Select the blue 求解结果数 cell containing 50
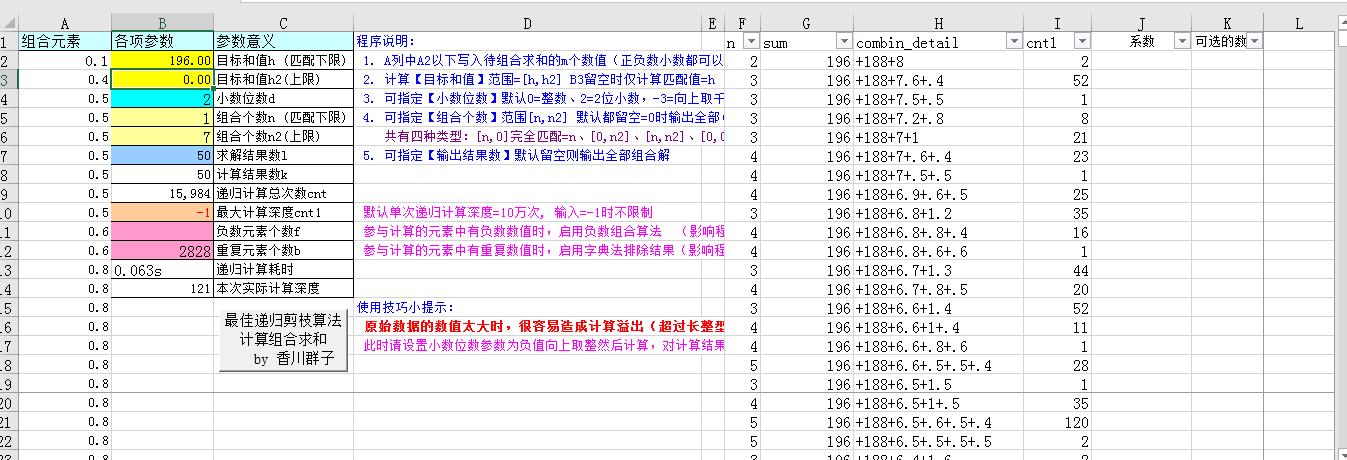The image size is (1347, 460). pyautogui.click(x=162, y=155)
